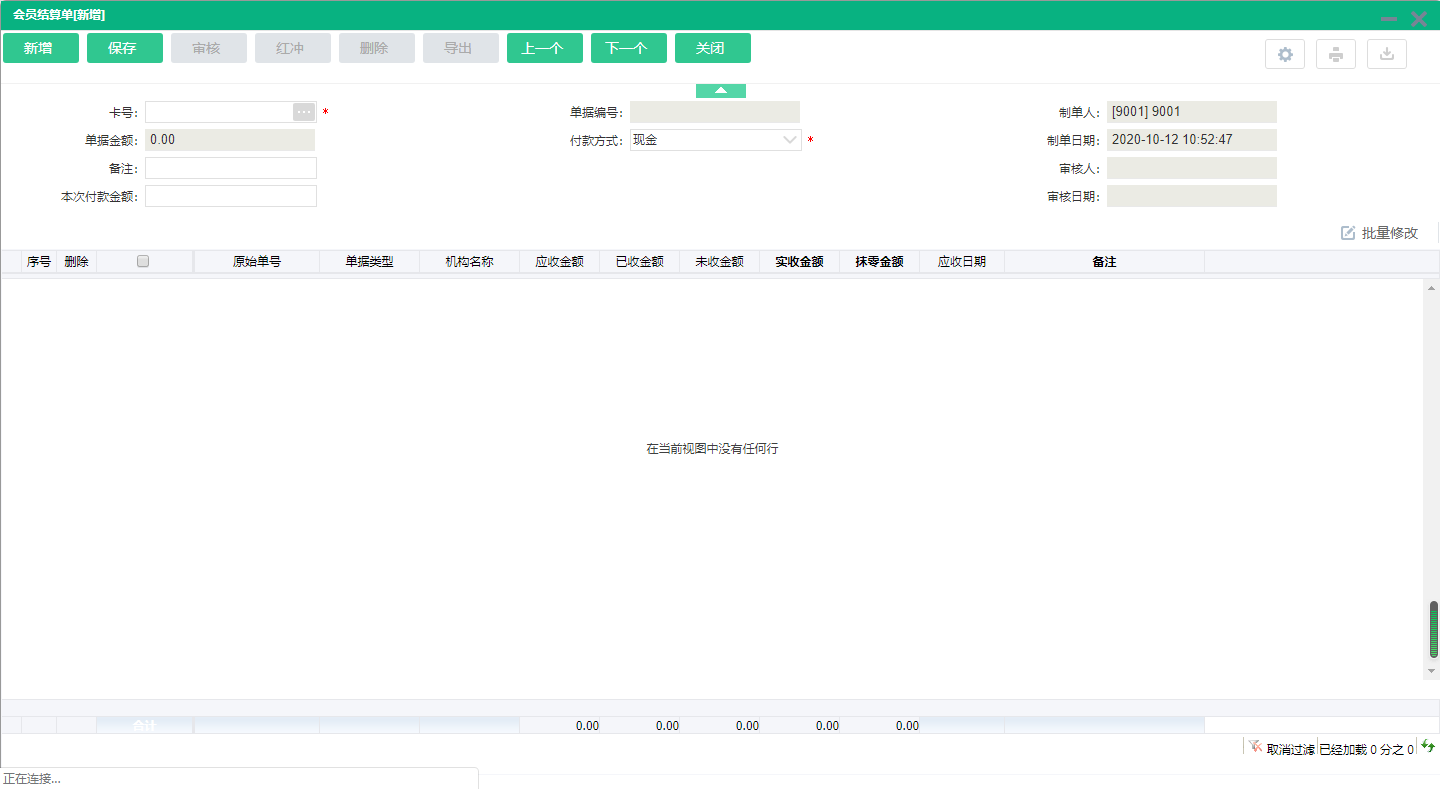Viewport: 1440px width, 789px height.
Task: Click the green 关闭 button
Action: pos(713,48)
